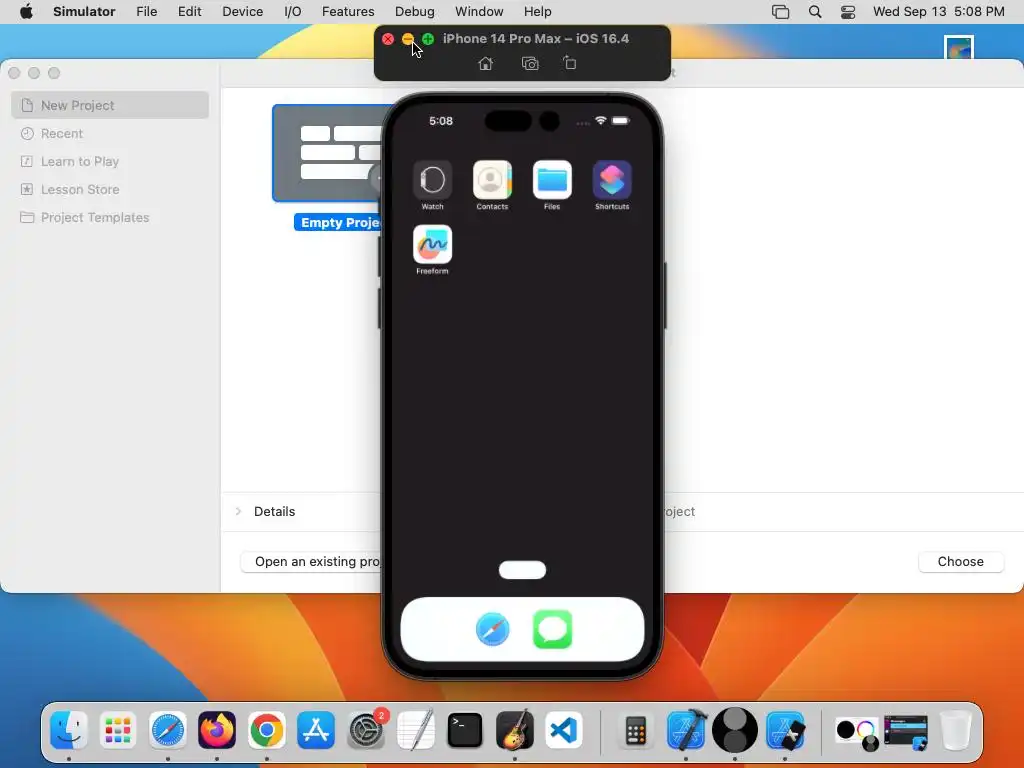The height and width of the screenshot is (768, 1024).
Task: Open the Help menu
Action: [x=537, y=12]
